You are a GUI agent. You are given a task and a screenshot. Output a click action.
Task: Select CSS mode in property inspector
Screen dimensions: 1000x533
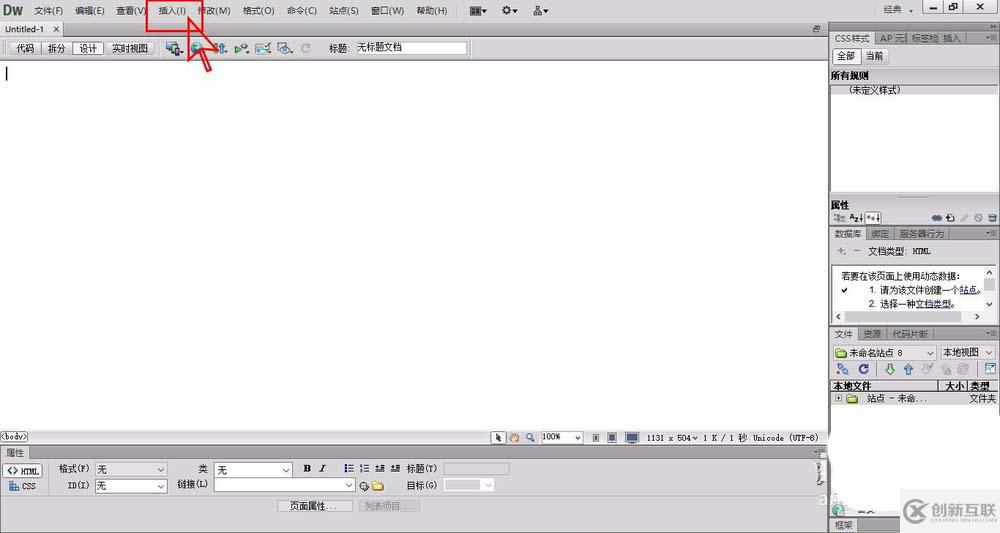[x=23, y=486]
